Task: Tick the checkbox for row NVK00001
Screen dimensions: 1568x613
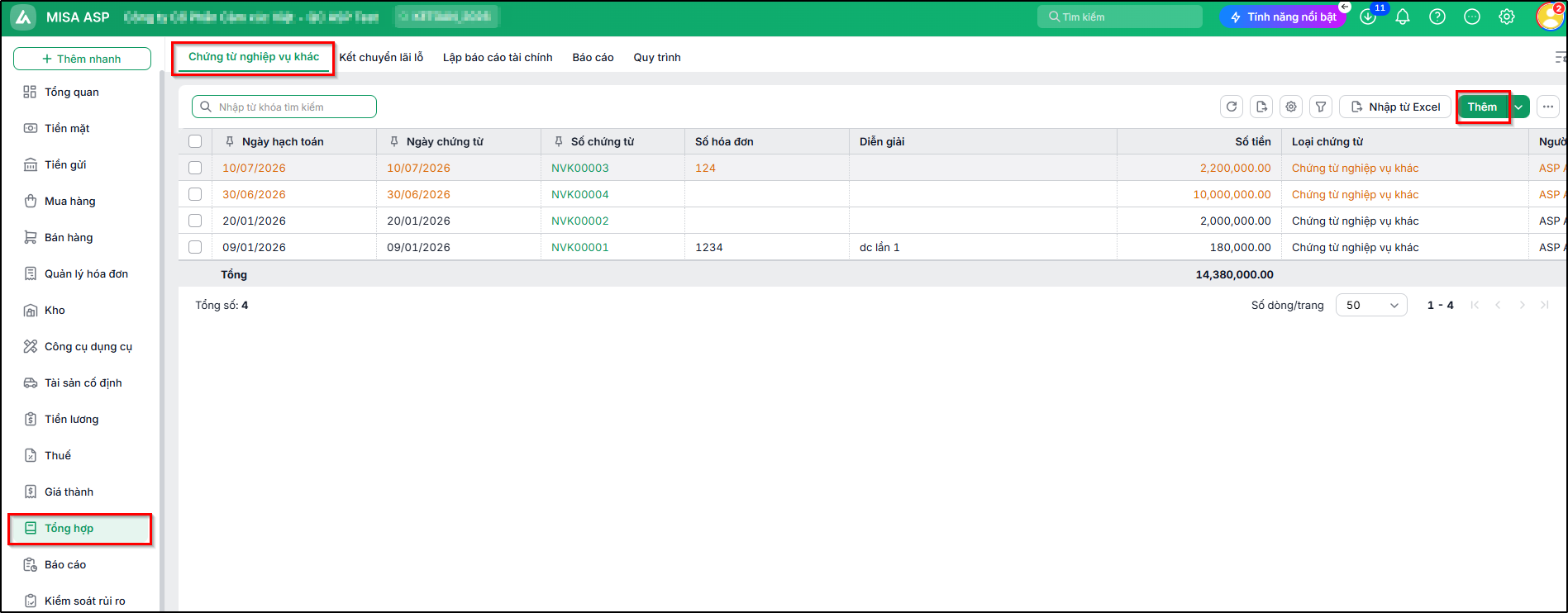Action: 195,247
